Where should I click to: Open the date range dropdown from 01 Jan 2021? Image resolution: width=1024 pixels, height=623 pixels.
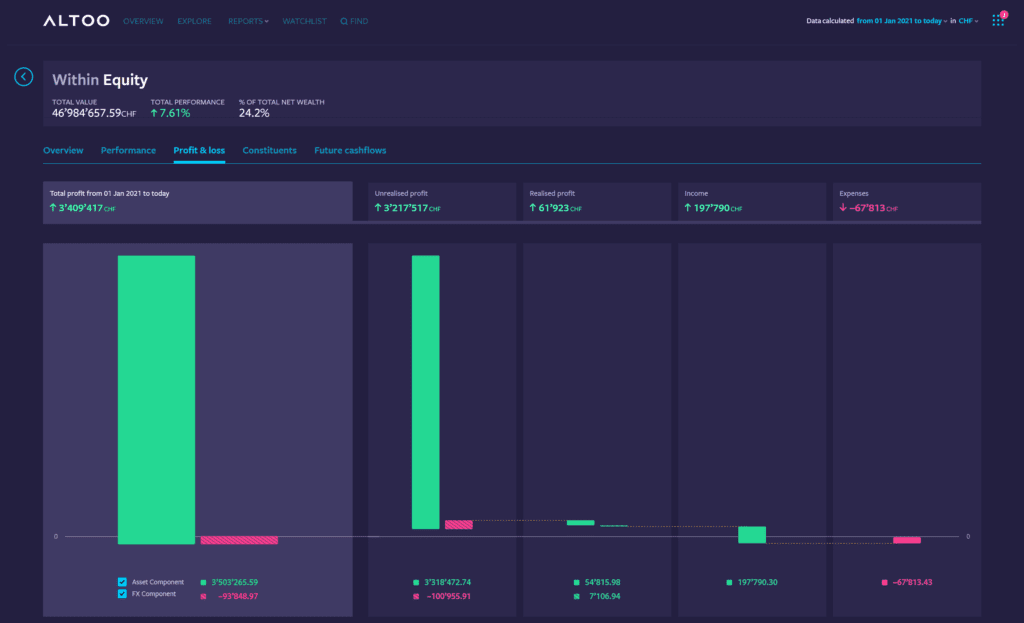901,21
